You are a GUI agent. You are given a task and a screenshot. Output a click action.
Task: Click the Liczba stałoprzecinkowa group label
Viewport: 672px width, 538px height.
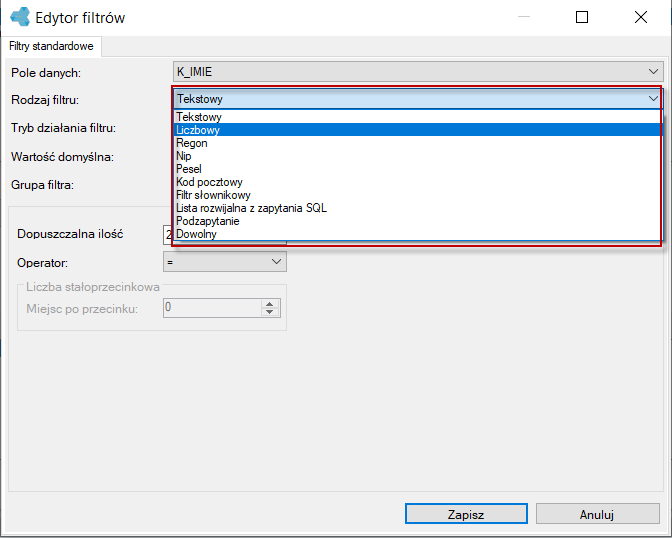click(x=93, y=287)
